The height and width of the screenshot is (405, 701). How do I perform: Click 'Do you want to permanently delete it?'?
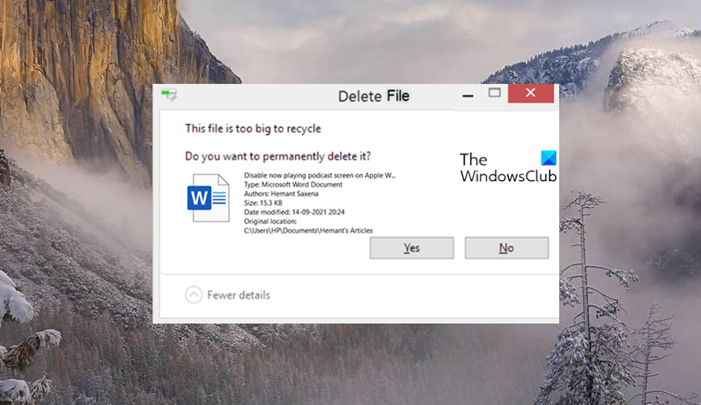point(278,156)
